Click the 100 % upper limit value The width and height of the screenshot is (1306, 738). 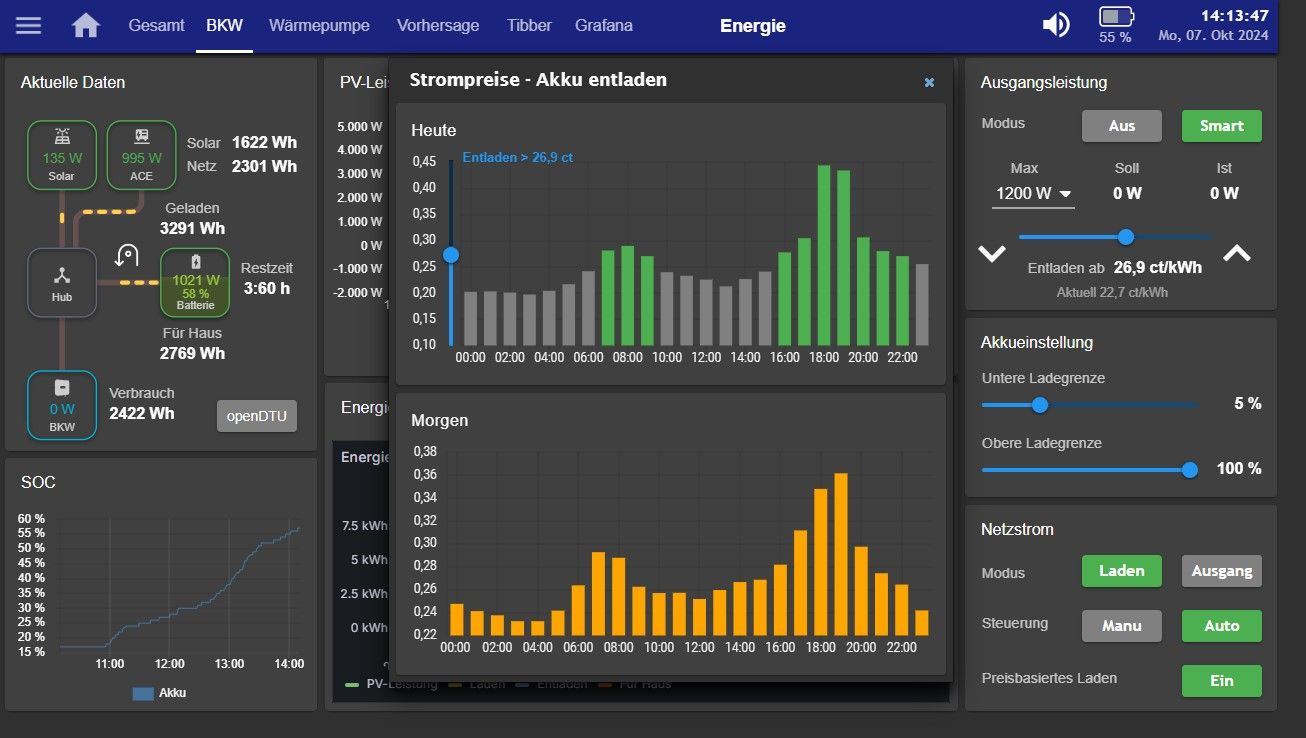pos(1239,469)
